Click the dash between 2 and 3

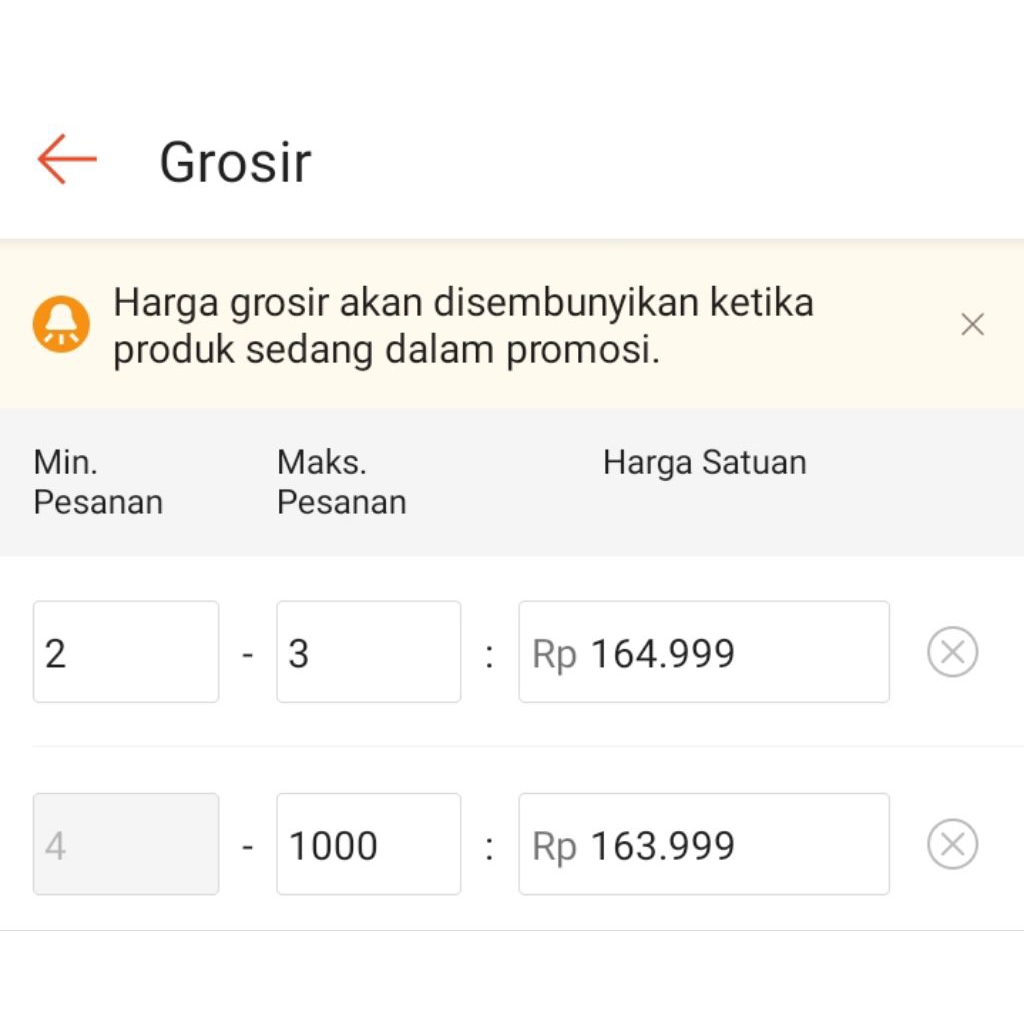tap(248, 656)
